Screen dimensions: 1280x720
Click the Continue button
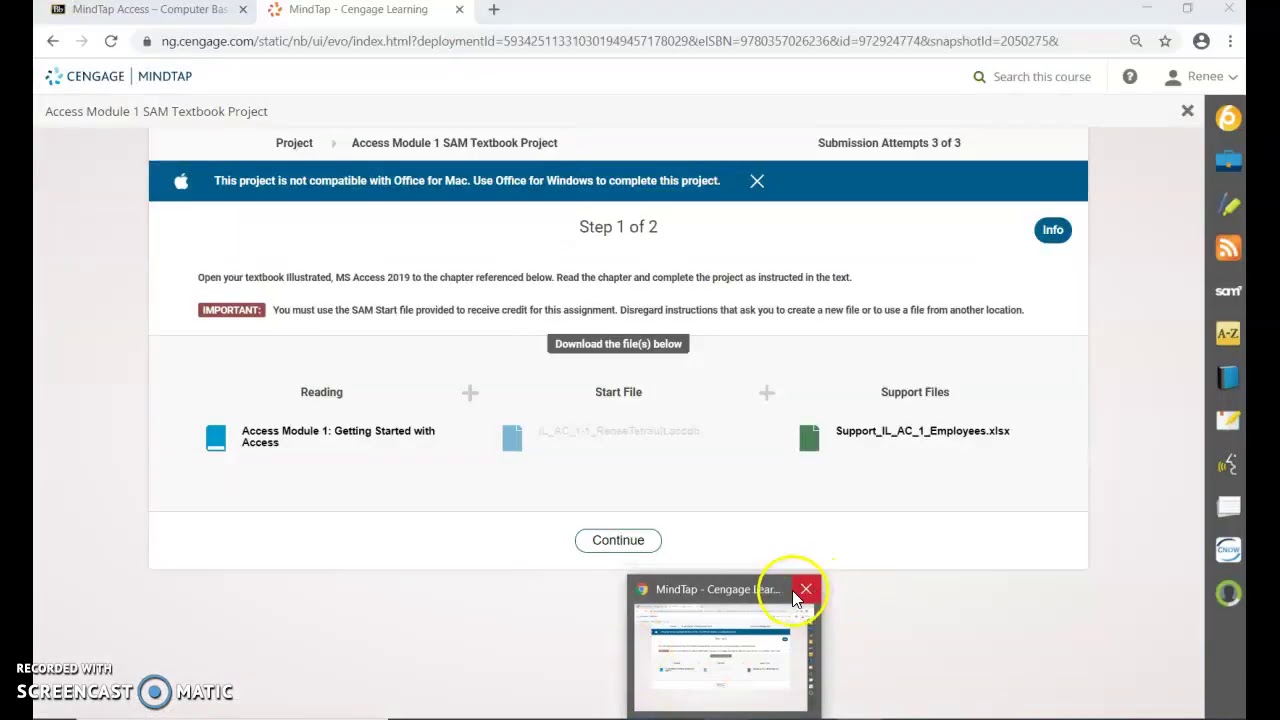pyautogui.click(x=618, y=540)
